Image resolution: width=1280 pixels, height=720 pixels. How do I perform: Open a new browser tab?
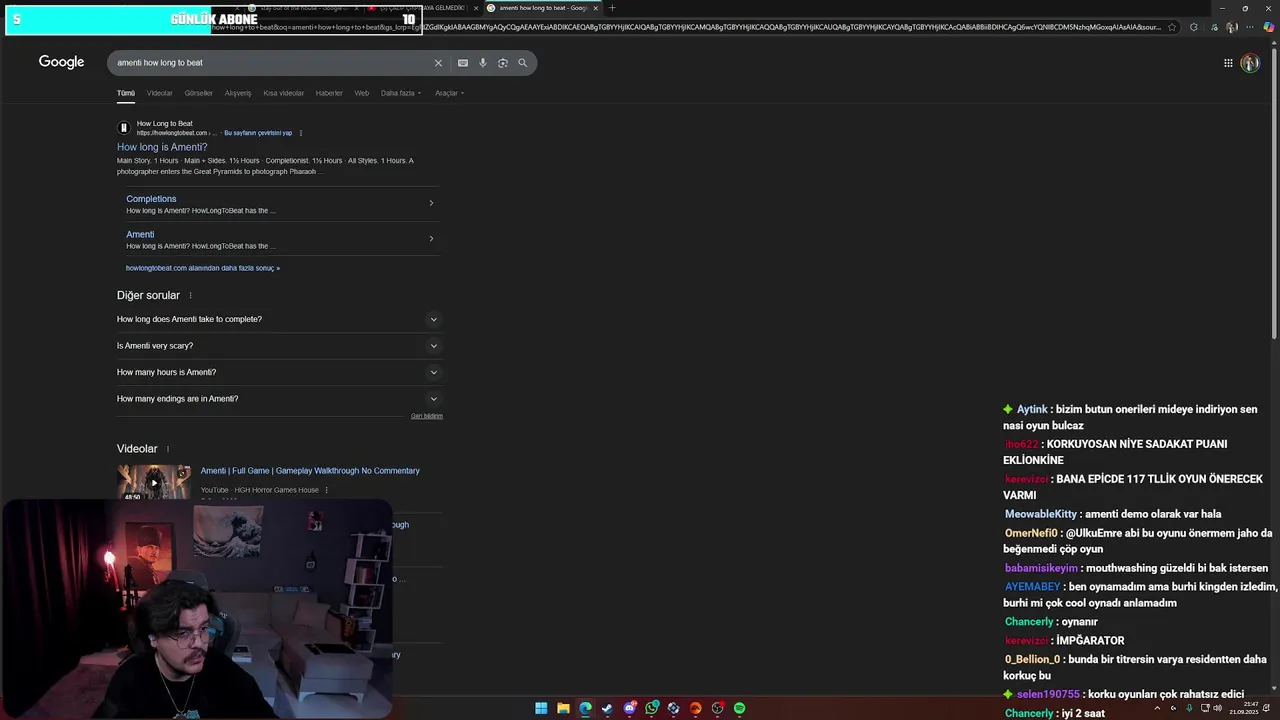click(612, 8)
